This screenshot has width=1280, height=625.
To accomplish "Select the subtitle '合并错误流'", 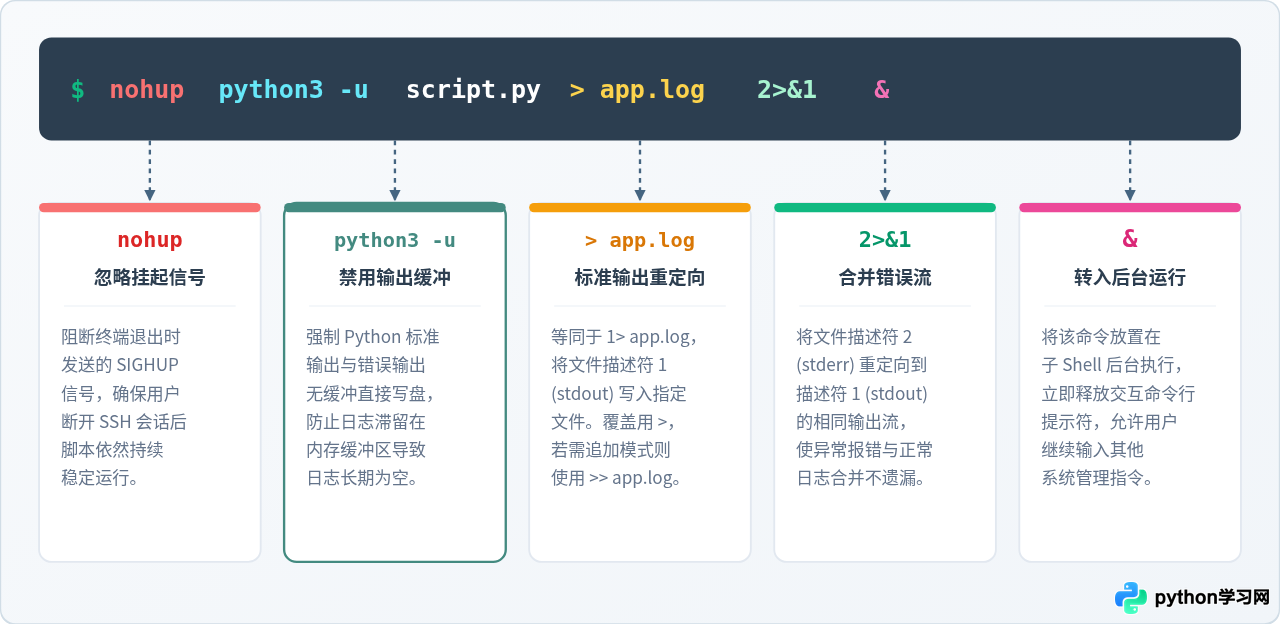I will [885, 278].
